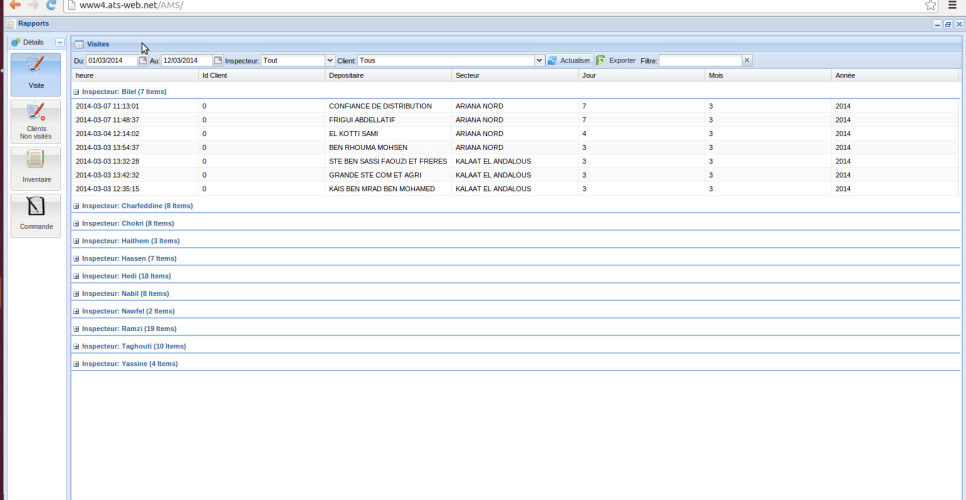966x500 pixels.
Task: Collapse the Détails side panel
Action: click(x=60, y=43)
